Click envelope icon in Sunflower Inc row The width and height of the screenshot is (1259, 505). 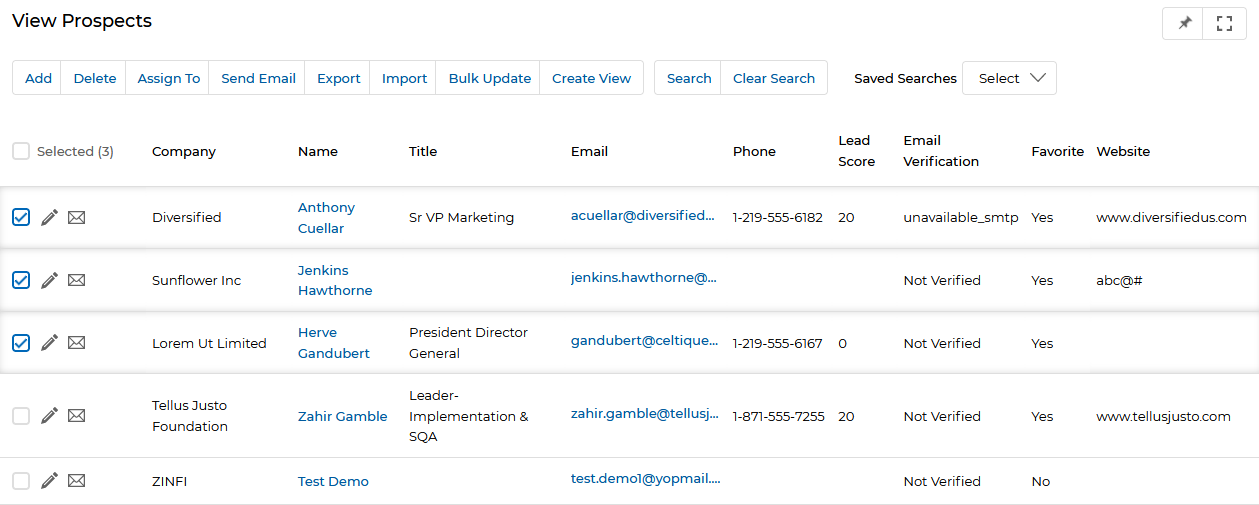coord(76,280)
